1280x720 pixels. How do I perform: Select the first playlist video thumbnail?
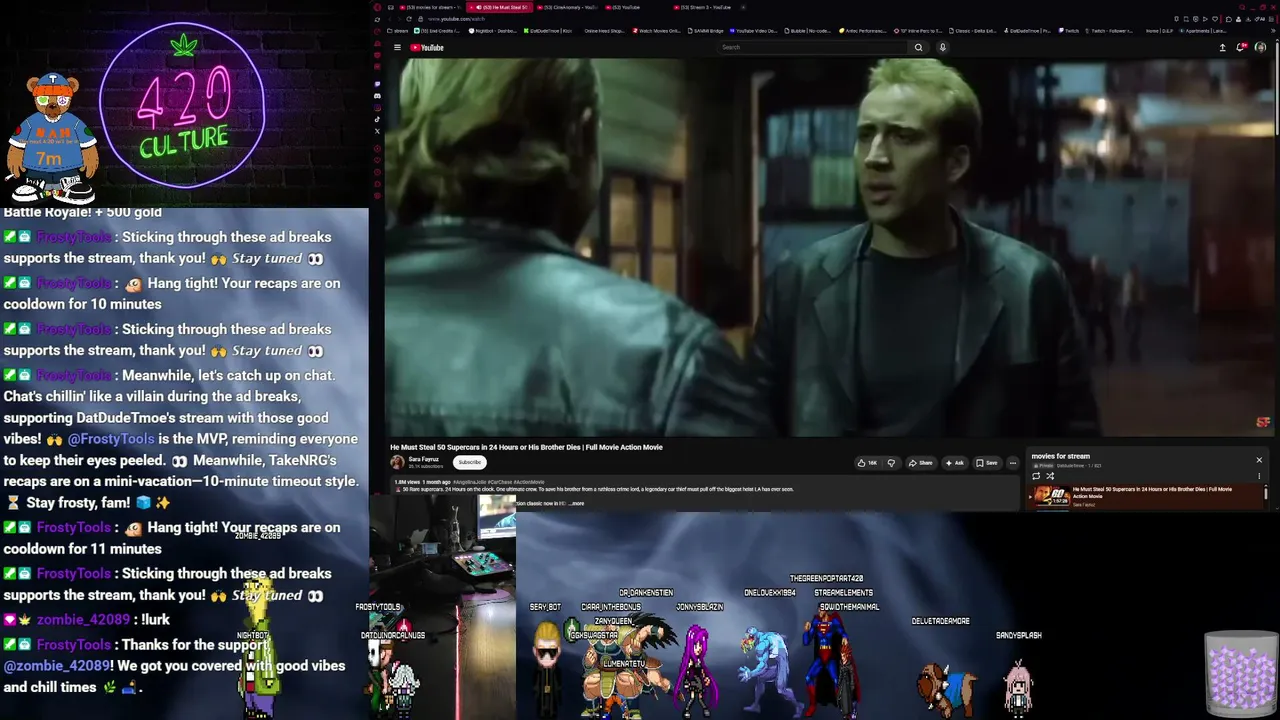[x=1051, y=497]
